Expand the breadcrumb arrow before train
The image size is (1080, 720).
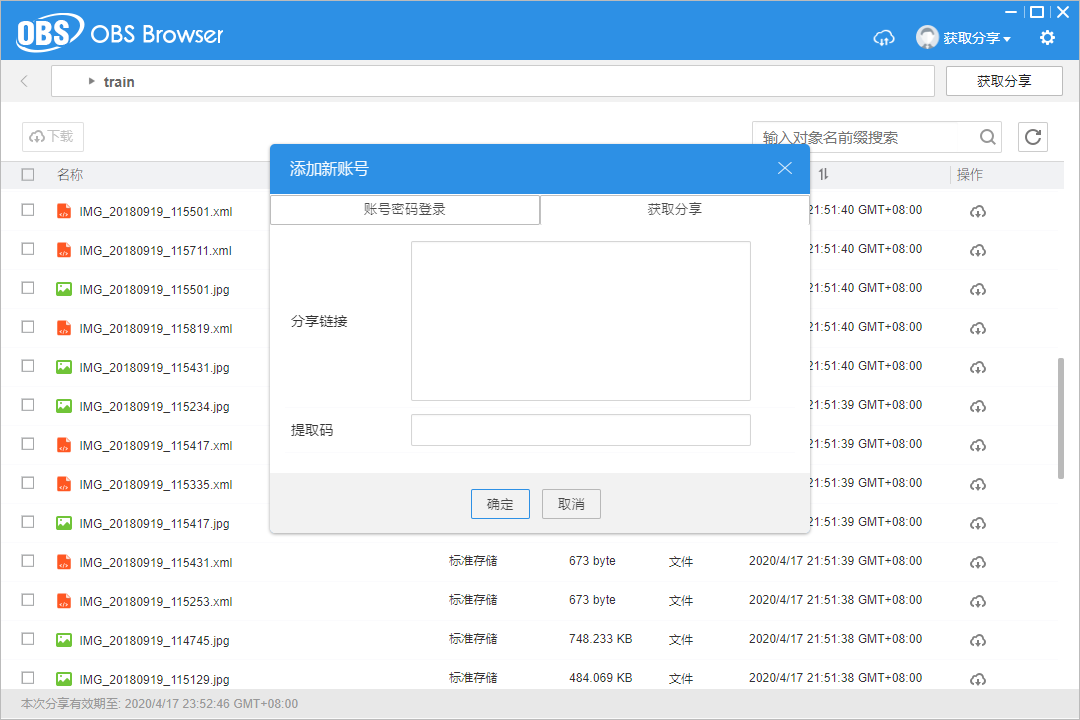[92, 81]
